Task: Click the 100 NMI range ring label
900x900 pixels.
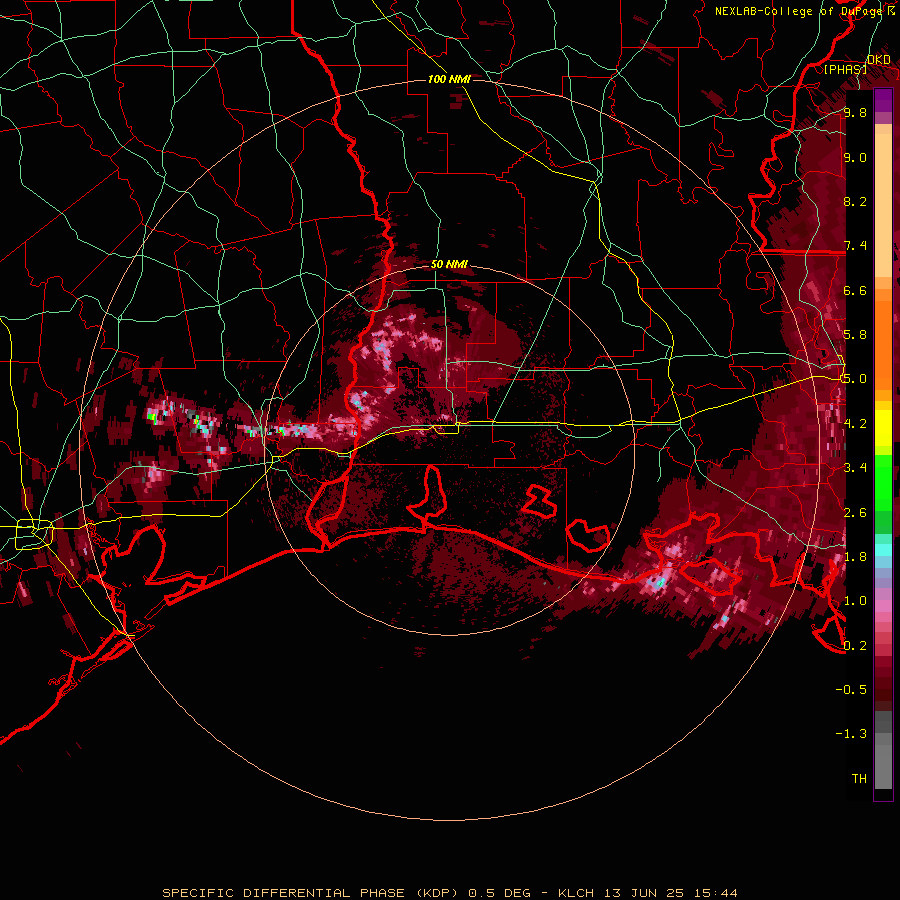Action: tap(449, 79)
